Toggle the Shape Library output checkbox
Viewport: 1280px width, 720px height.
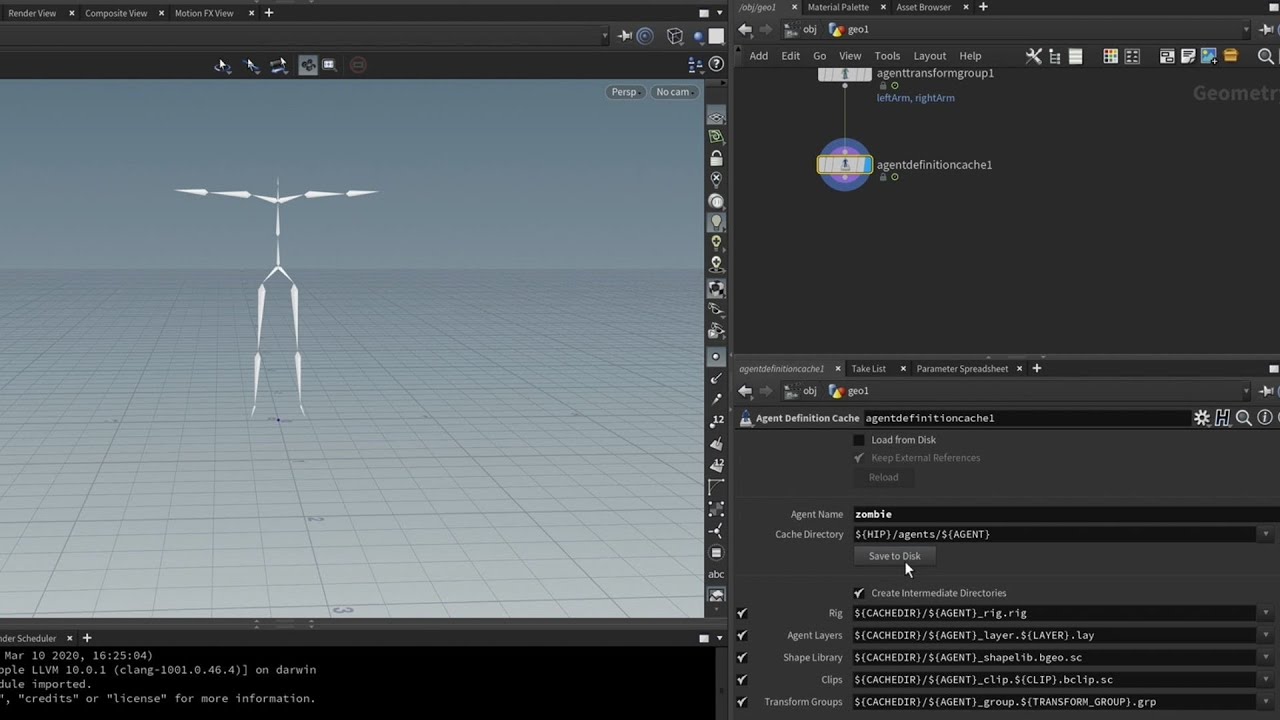coord(742,657)
